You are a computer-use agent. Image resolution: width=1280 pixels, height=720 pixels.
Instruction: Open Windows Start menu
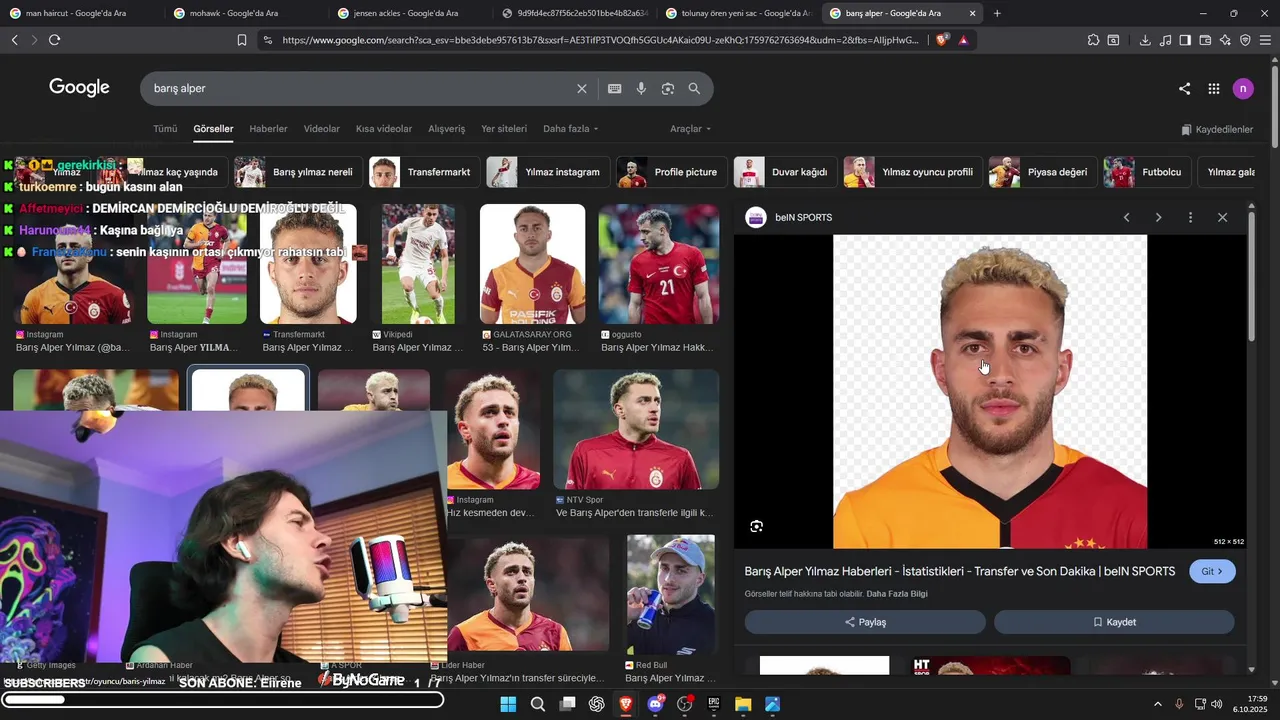(508, 704)
